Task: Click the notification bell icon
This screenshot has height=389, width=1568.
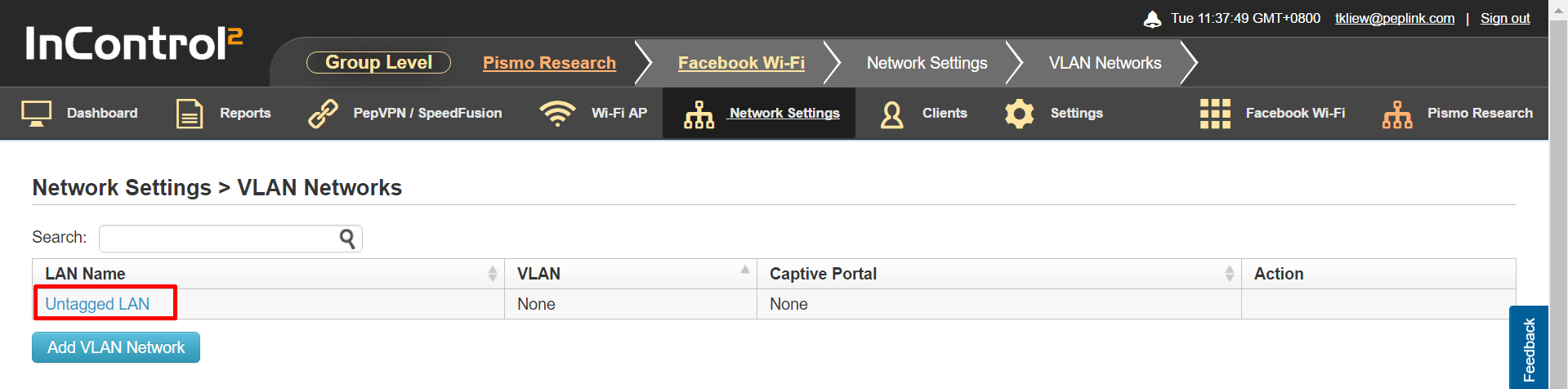Action: [x=1152, y=19]
